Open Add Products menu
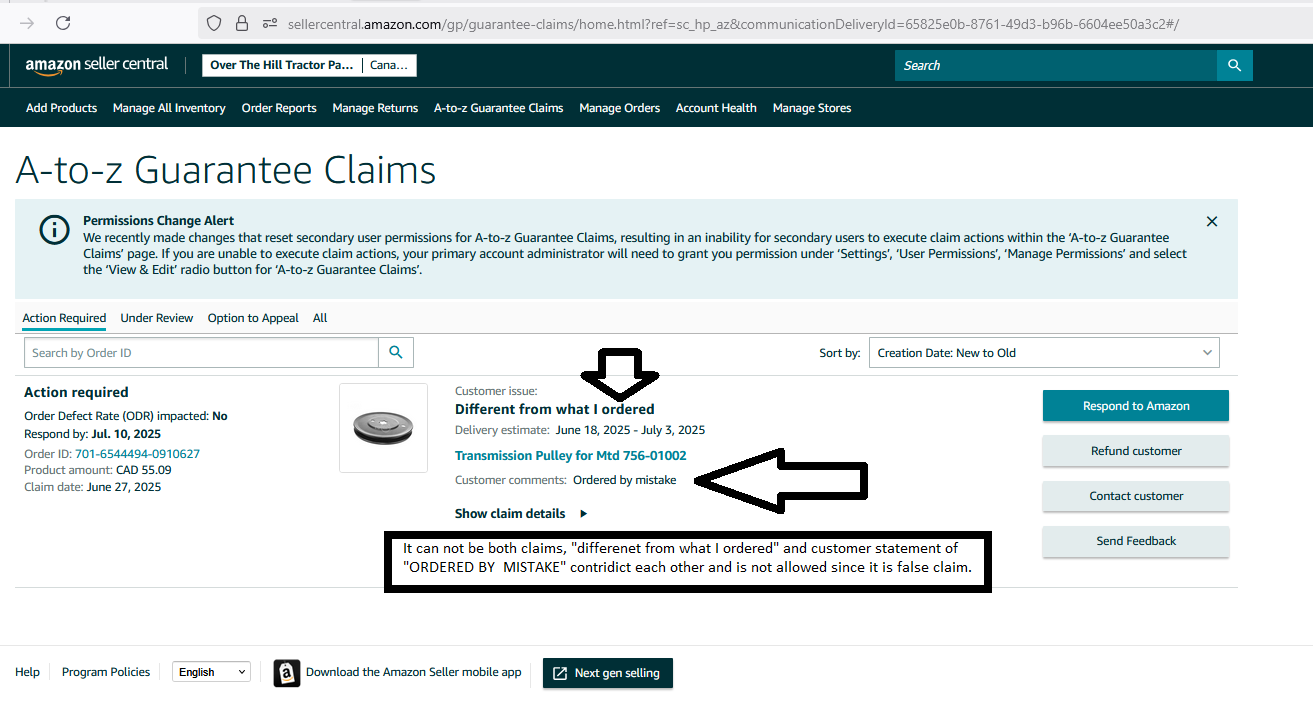This screenshot has height=717, width=1313. [x=62, y=108]
